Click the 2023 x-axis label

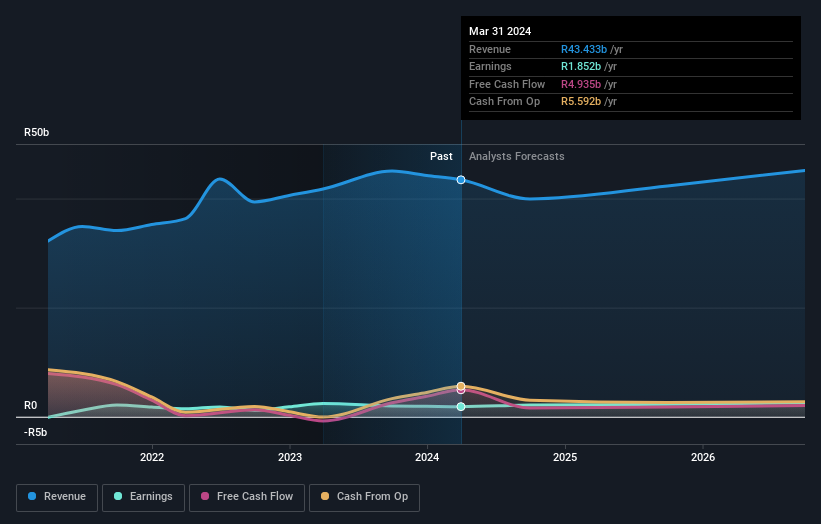click(x=290, y=458)
